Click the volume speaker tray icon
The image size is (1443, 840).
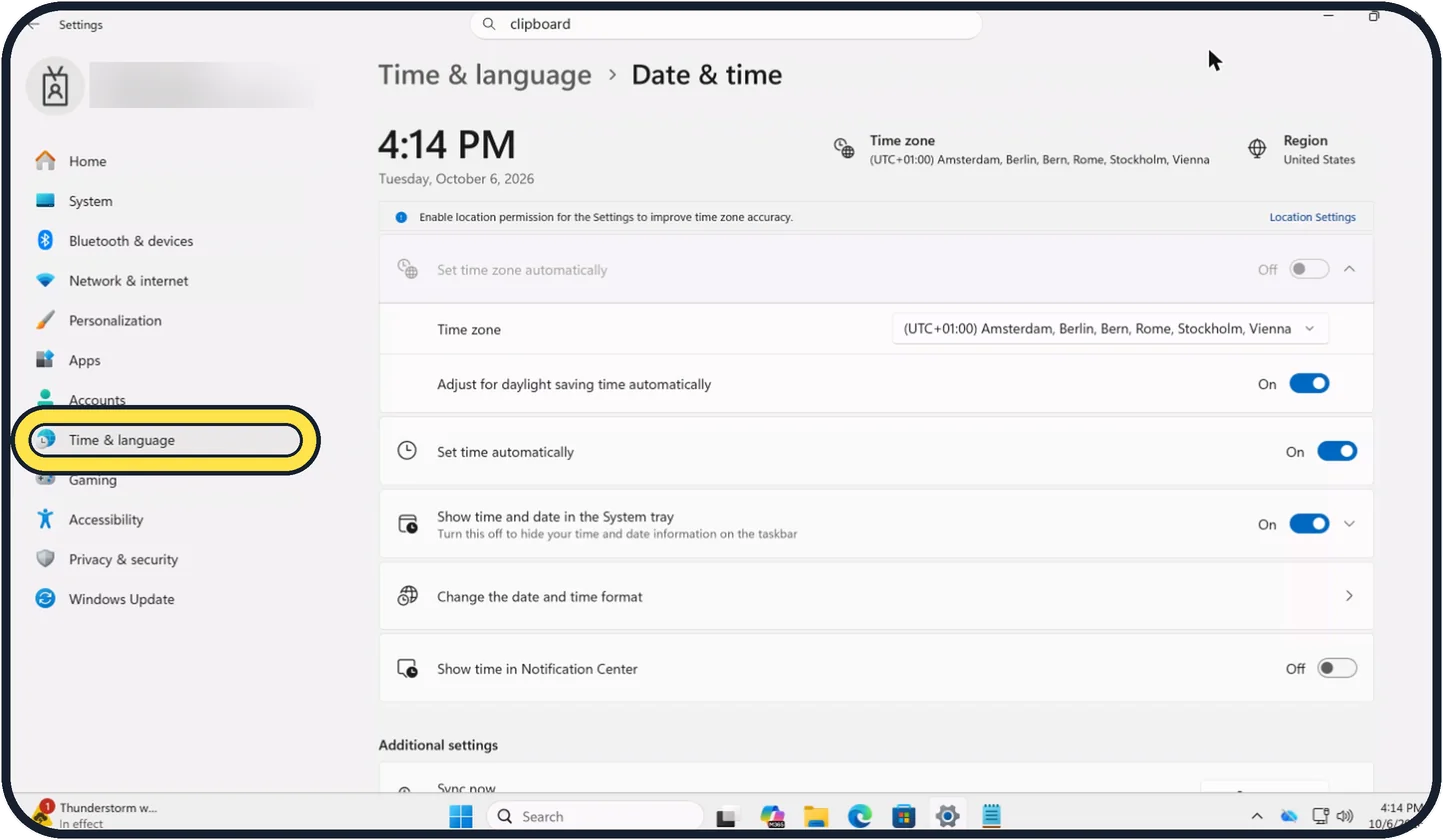(1345, 816)
